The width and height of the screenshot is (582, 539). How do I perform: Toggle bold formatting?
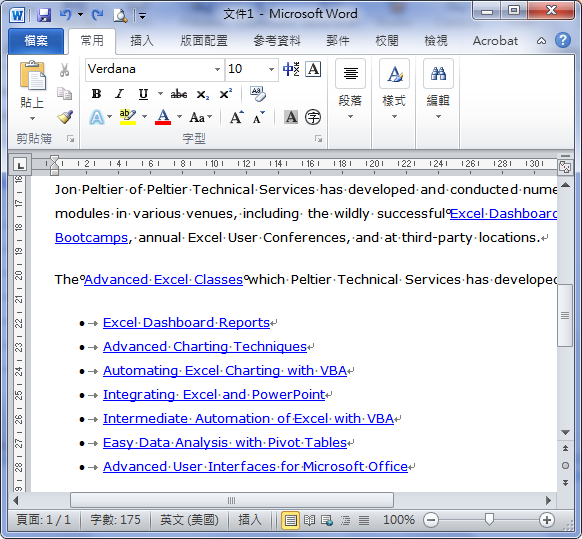[x=97, y=94]
